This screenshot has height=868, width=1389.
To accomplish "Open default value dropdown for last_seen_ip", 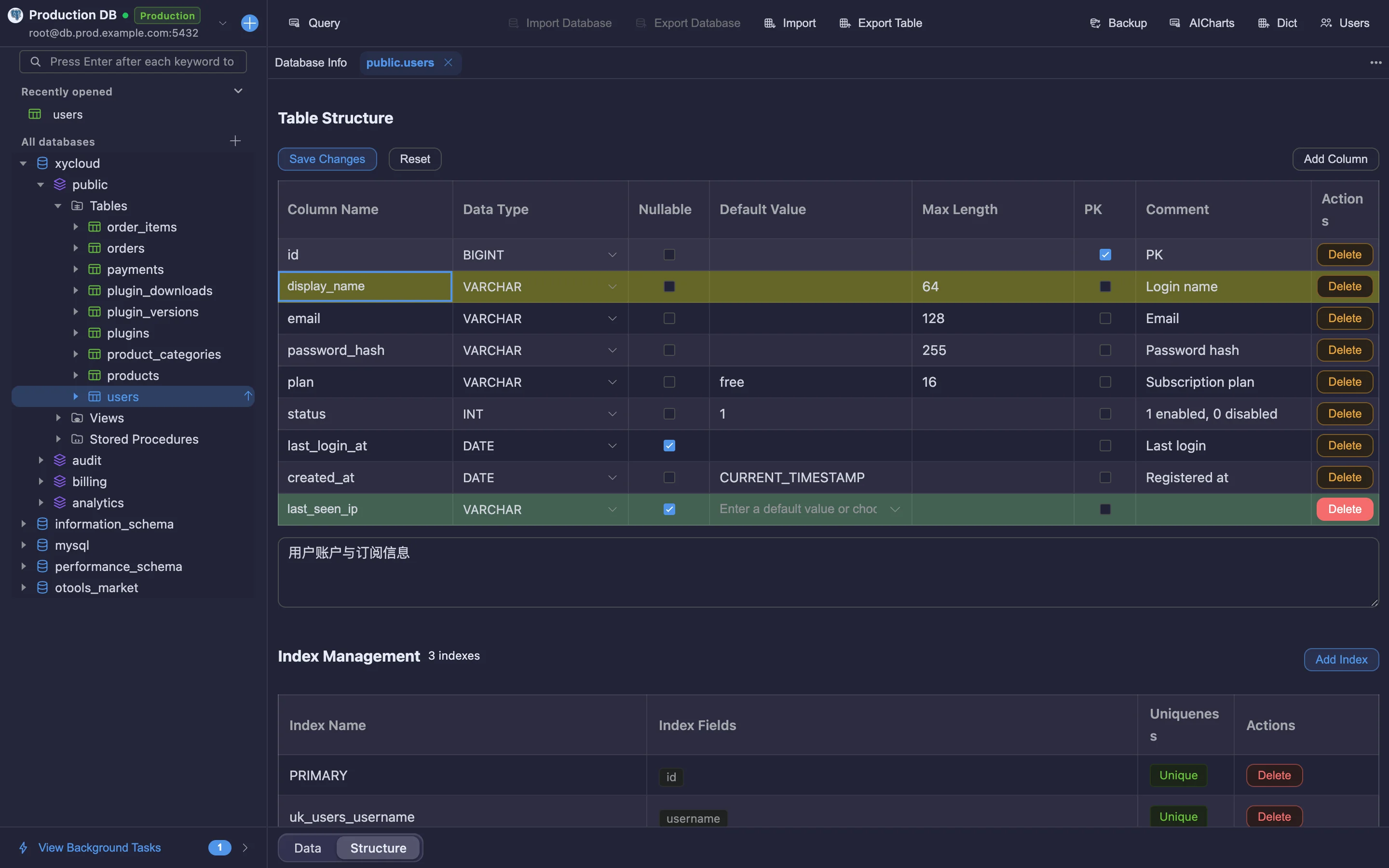I will (x=895, y=510).
